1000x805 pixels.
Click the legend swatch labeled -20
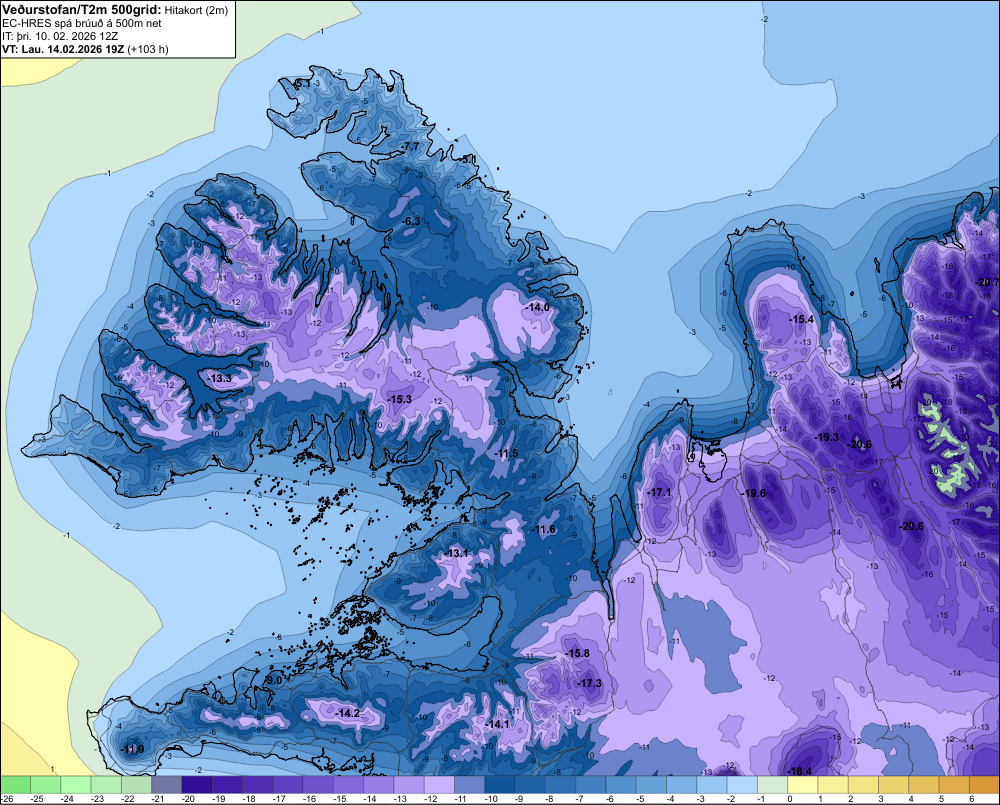(197, 785)
